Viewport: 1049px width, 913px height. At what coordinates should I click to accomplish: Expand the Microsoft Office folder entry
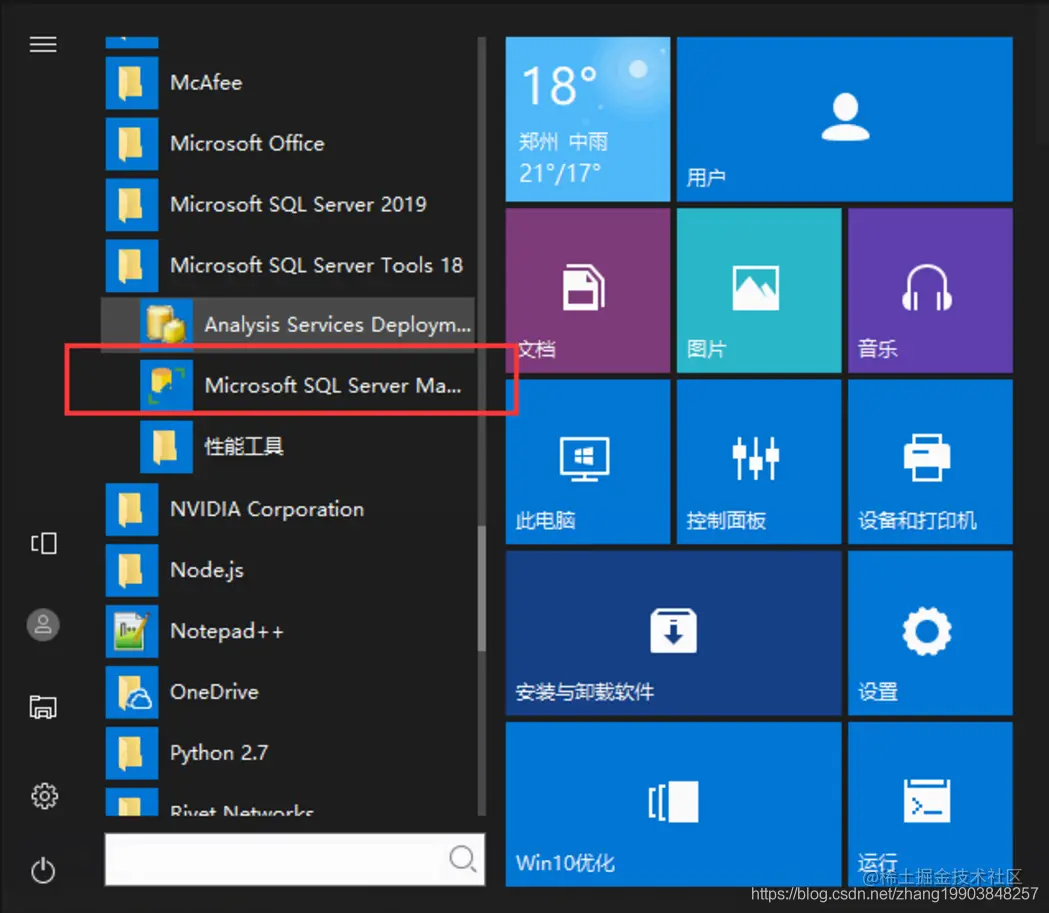coord(288,144)
